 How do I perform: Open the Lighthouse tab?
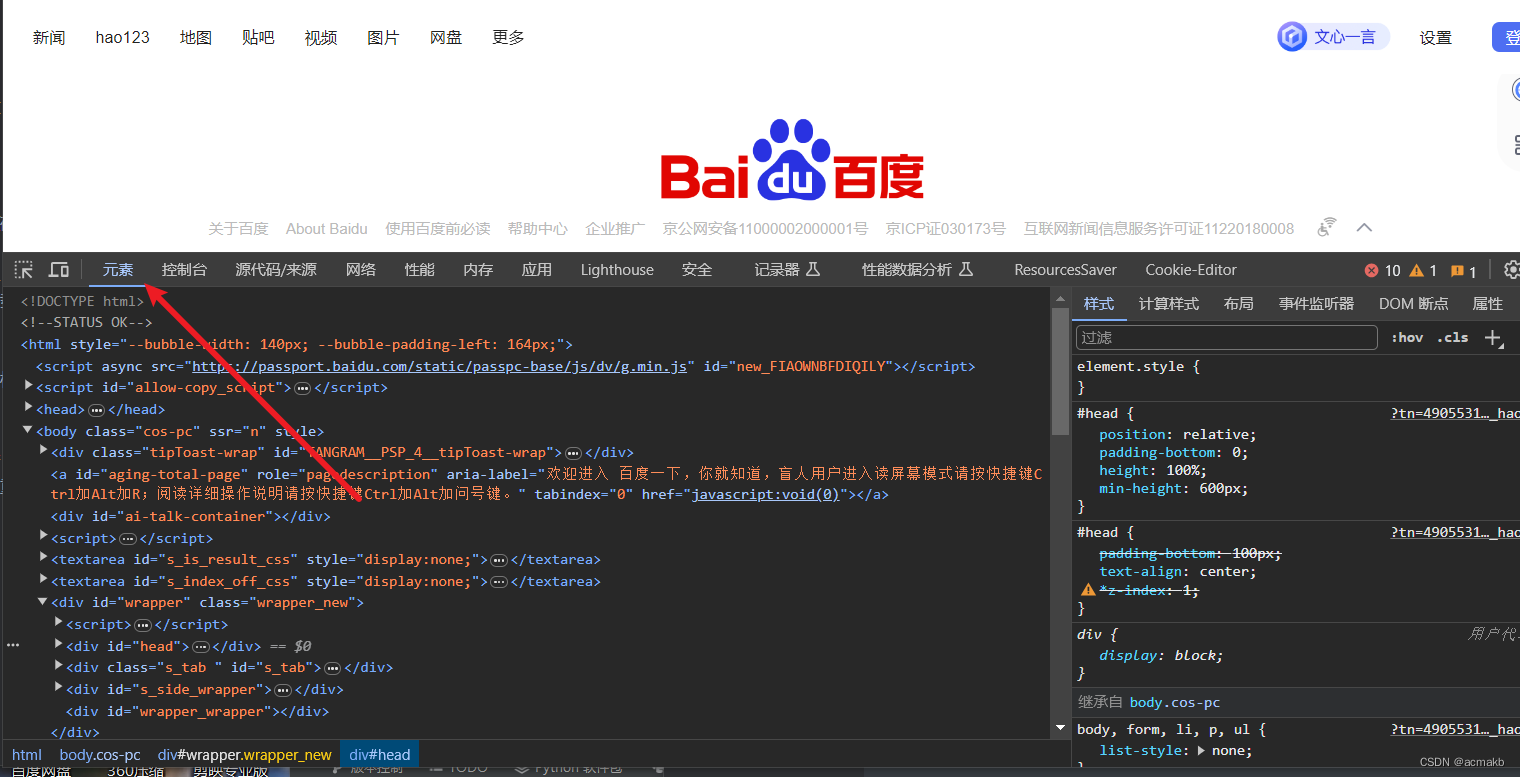pyautogui.click(x=617, y=270)
